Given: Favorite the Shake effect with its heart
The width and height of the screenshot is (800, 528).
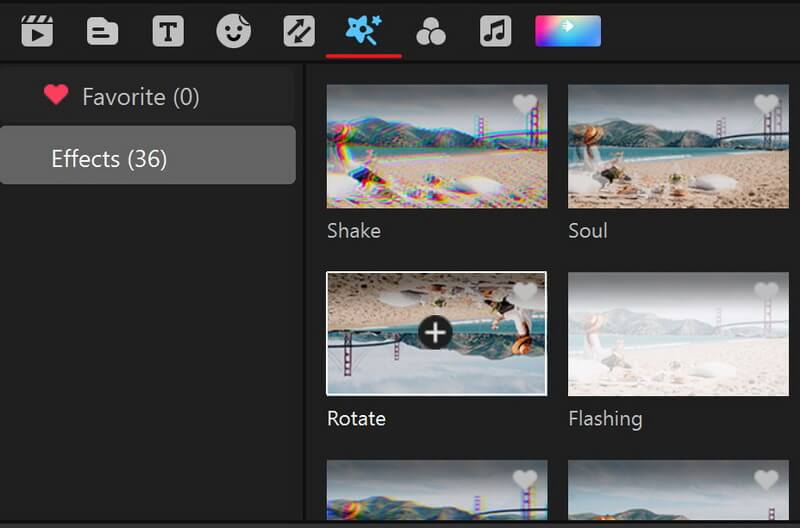Looking at the screenshot, I should coord(525,104).
